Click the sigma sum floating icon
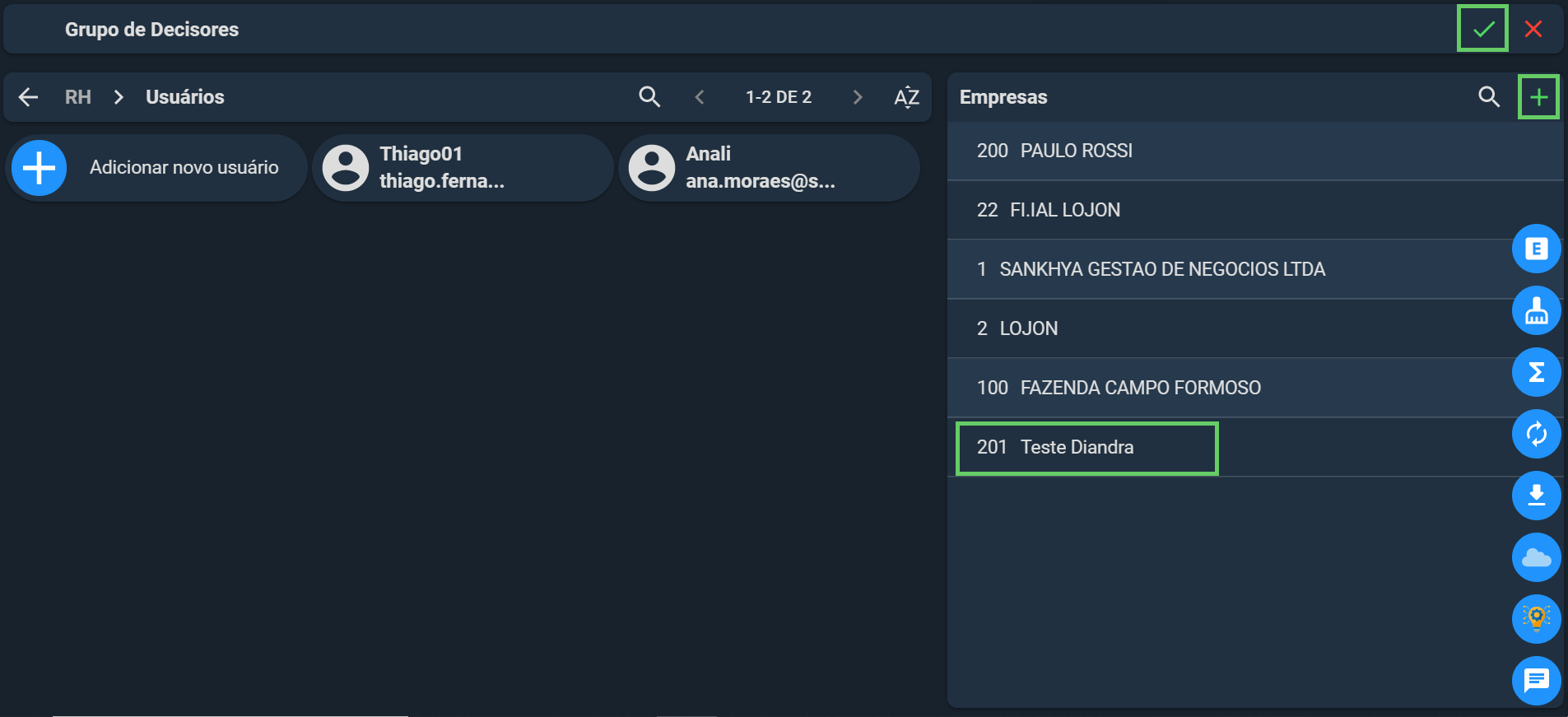 pyautogui.click(x=1536, y=372)
